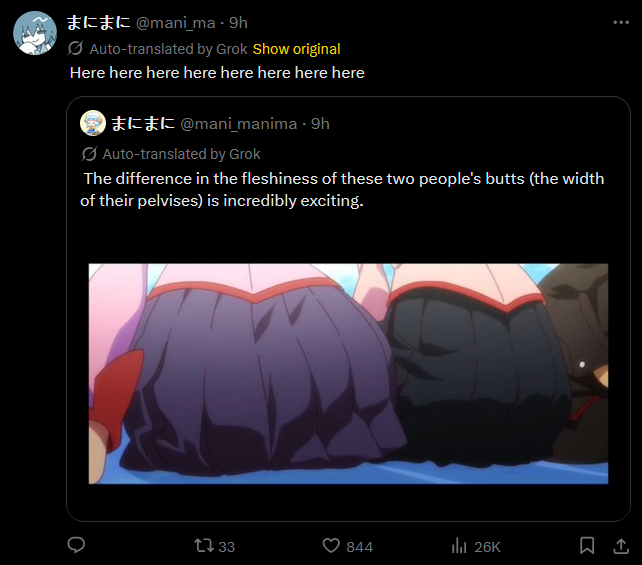Click the 9h timestamp on the main post

tap(238, 23)
